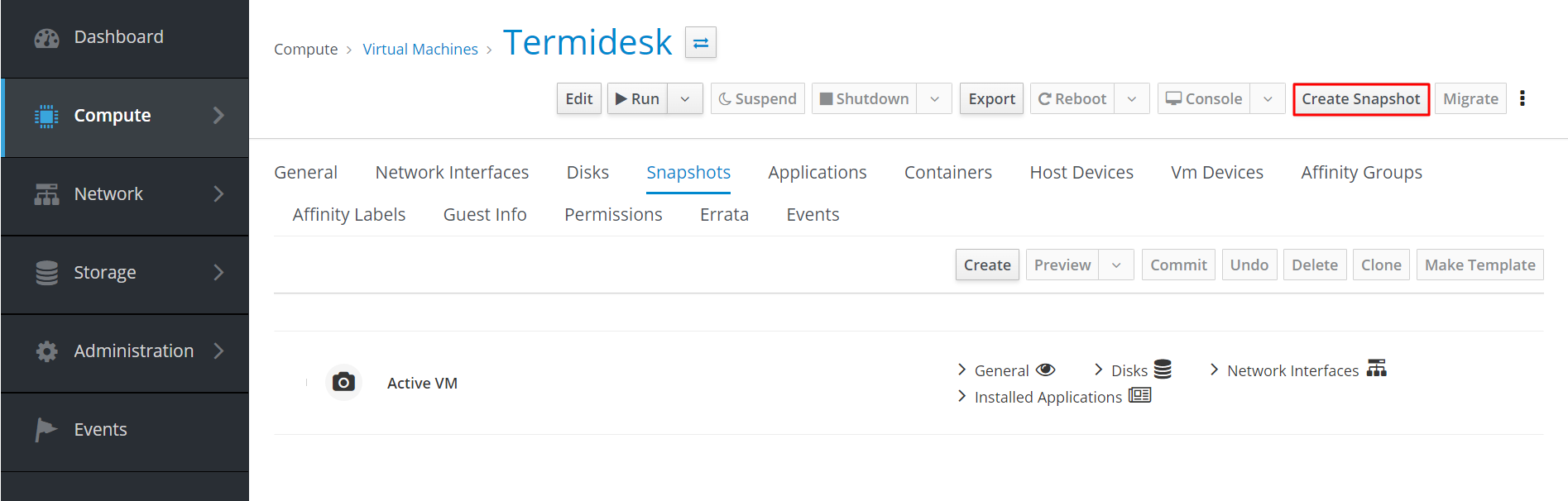Click the camera icon for Active VM
The image size is (1568, 501).
click(x=343, y=382)
